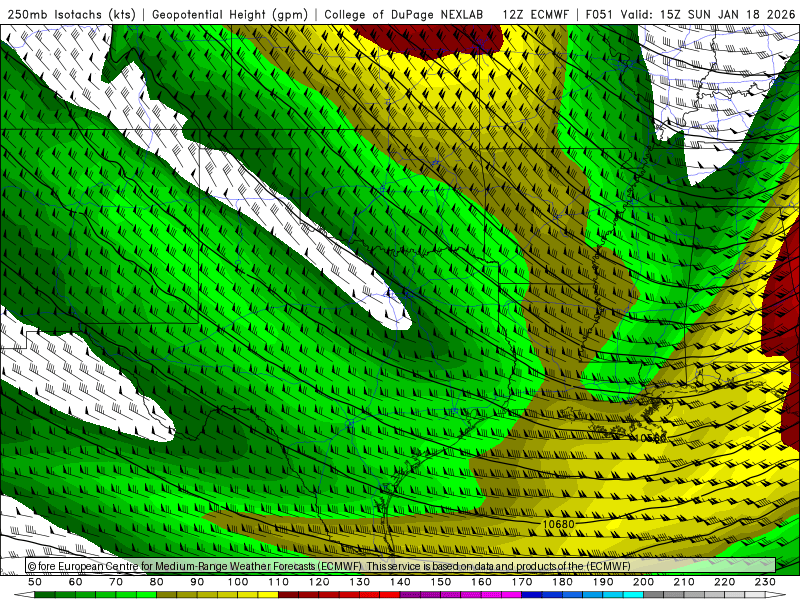This screenshot has width=800, height=600.
Task: Click the 210 legend value
Action: [684, 582]
